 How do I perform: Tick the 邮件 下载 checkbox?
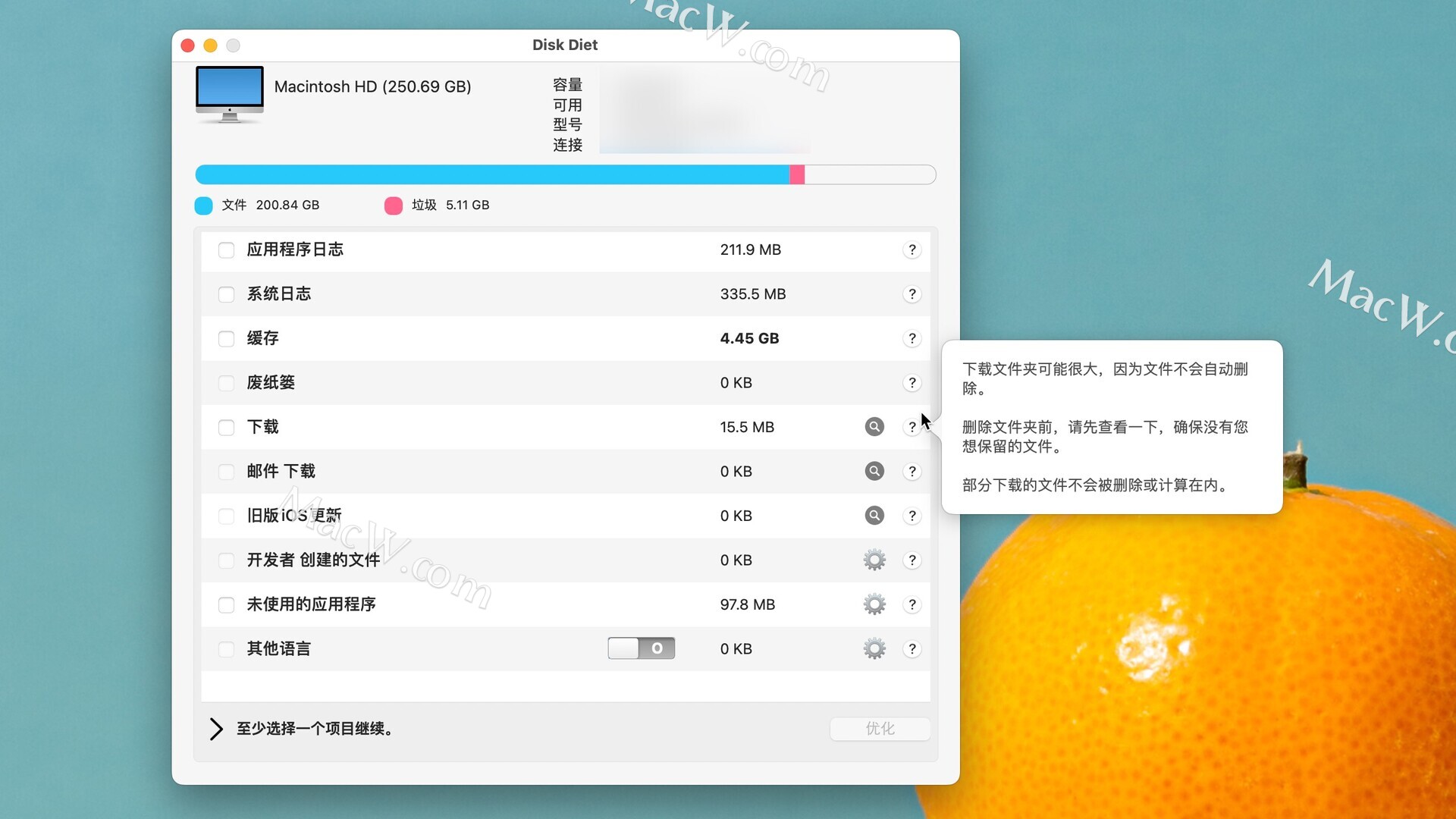coord(226,472)
